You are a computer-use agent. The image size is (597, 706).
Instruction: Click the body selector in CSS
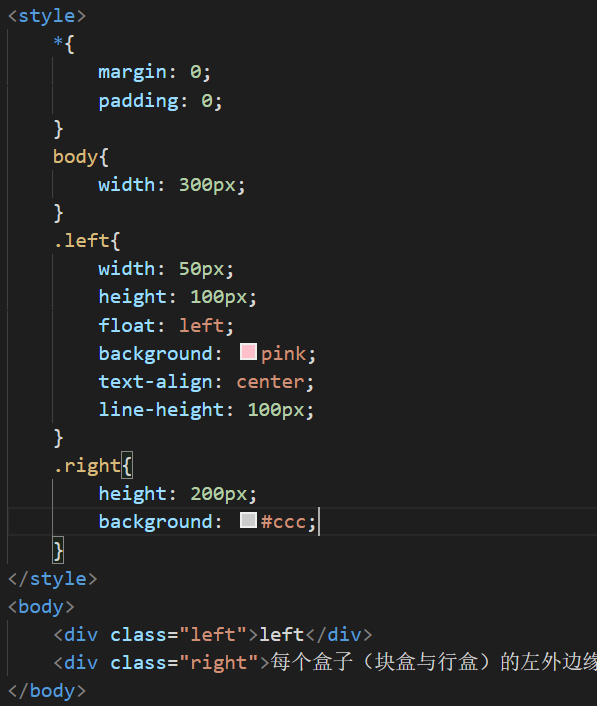(75, 157)
